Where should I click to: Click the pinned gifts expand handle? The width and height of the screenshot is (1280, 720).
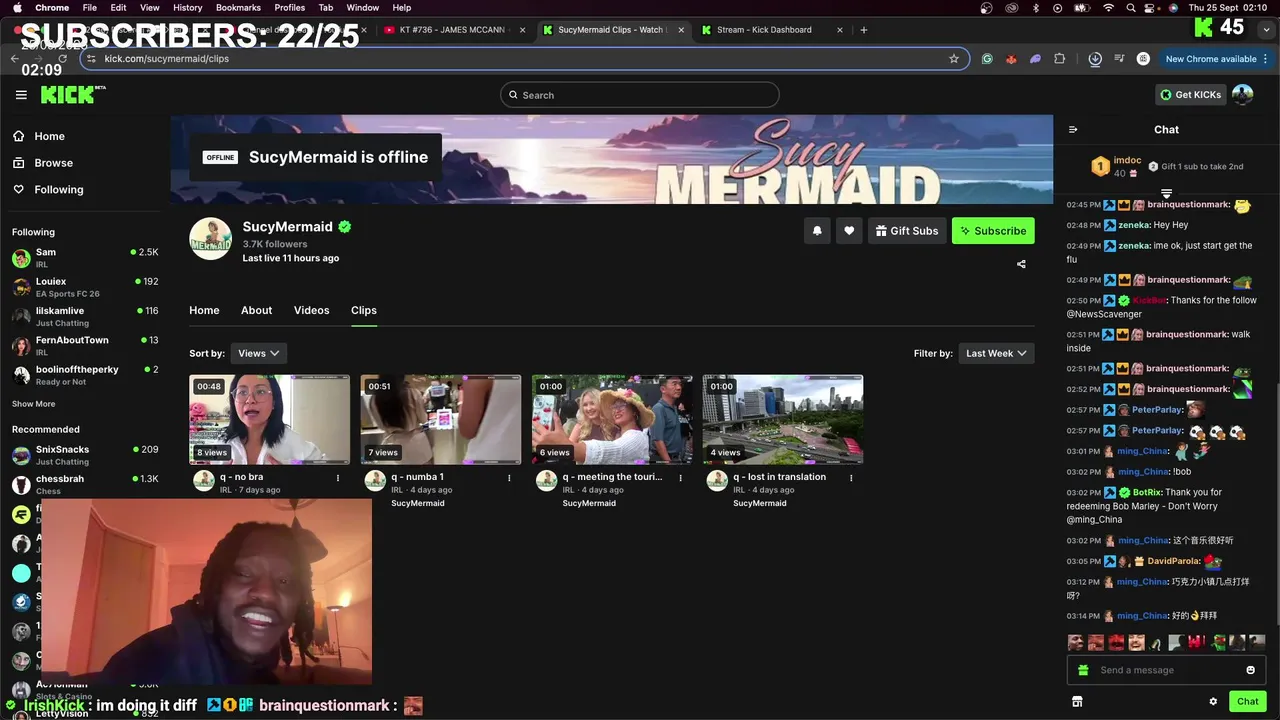(1166, 193)
